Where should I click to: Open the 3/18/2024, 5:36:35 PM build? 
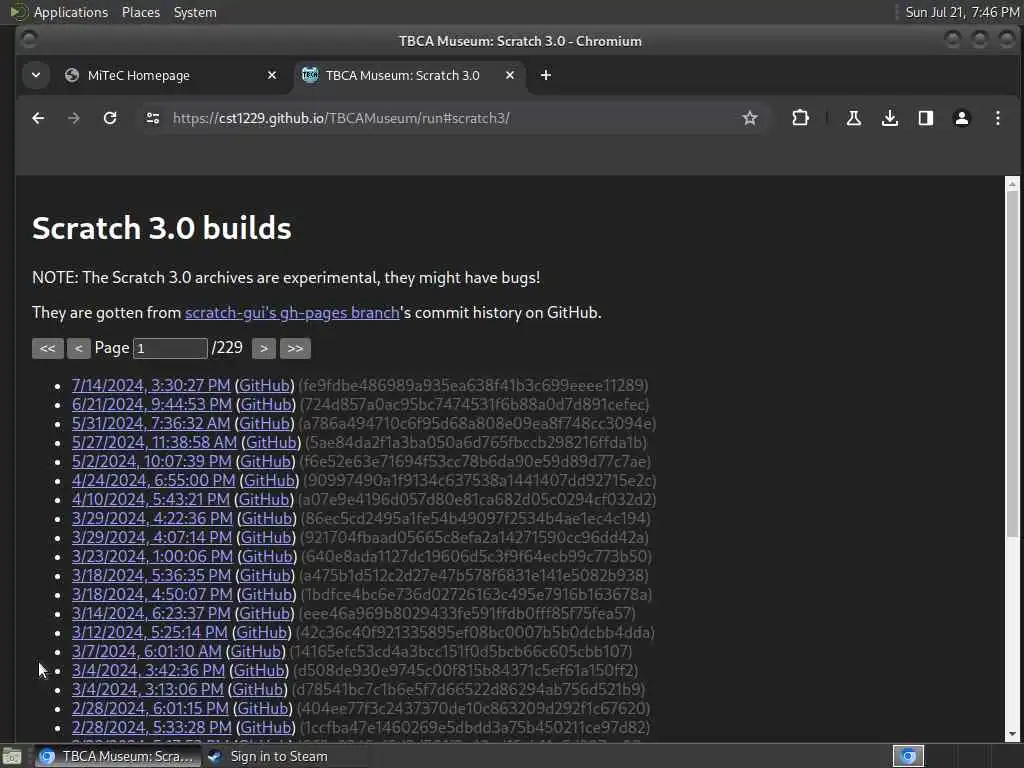(152, 575)
